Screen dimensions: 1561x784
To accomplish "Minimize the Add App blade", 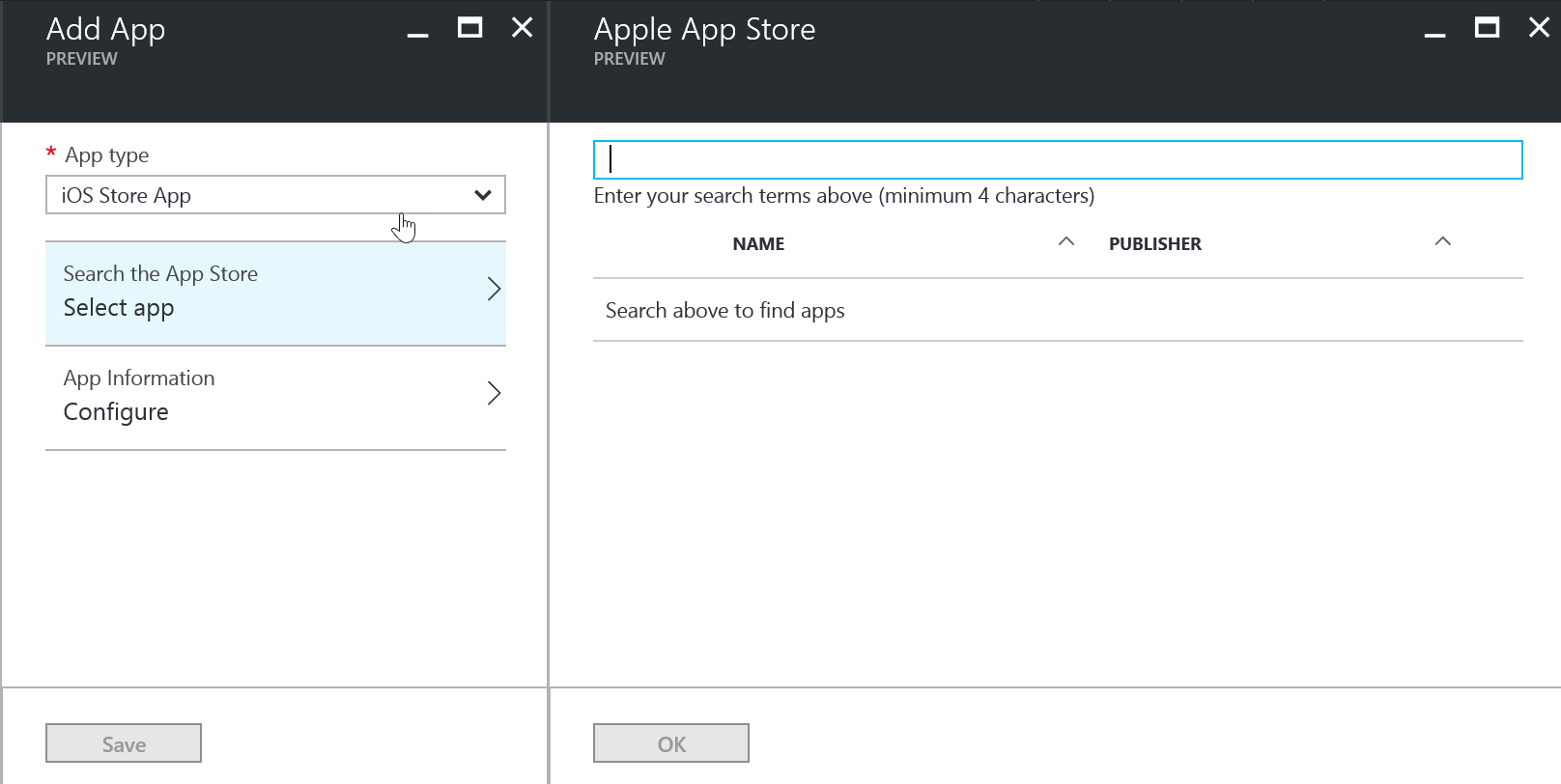I will 417,30.
